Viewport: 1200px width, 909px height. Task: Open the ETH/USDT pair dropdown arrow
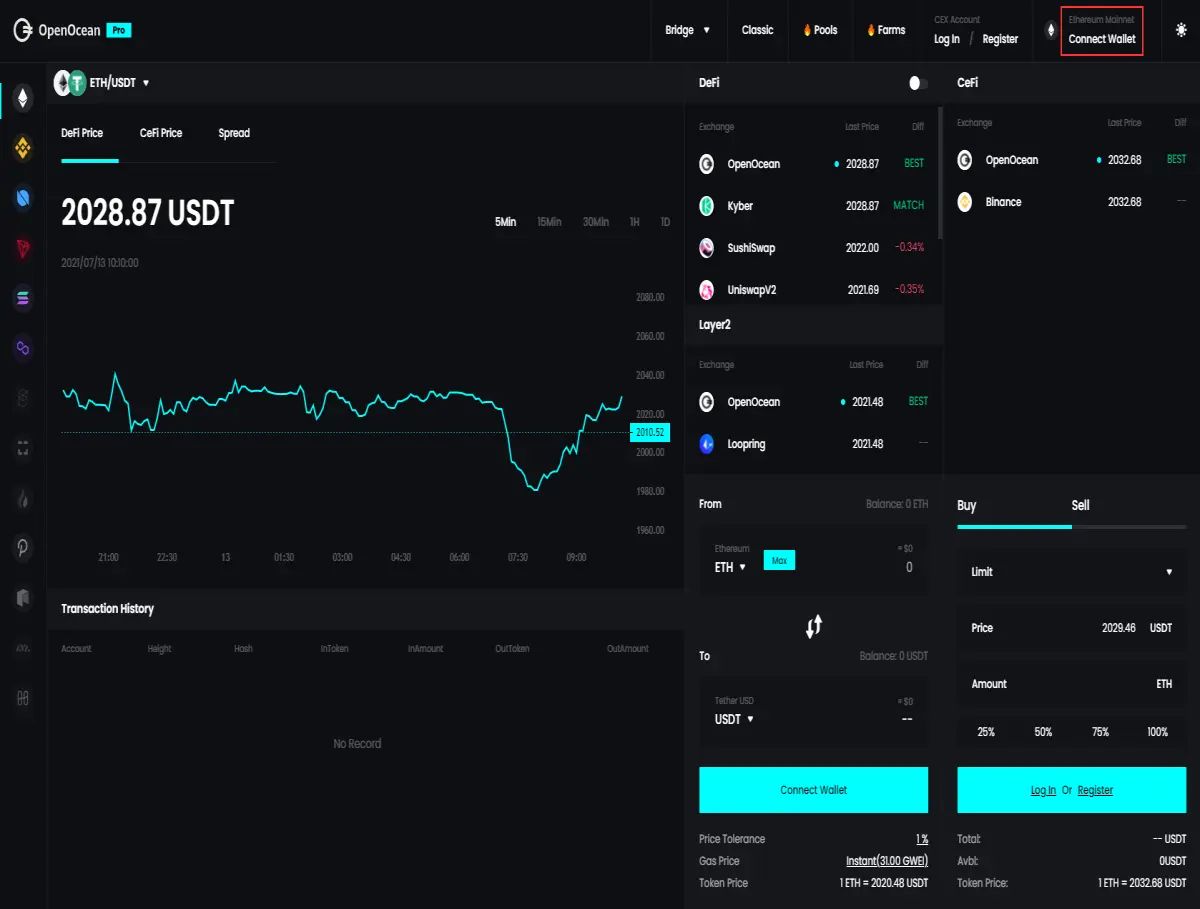pos(146,83)
